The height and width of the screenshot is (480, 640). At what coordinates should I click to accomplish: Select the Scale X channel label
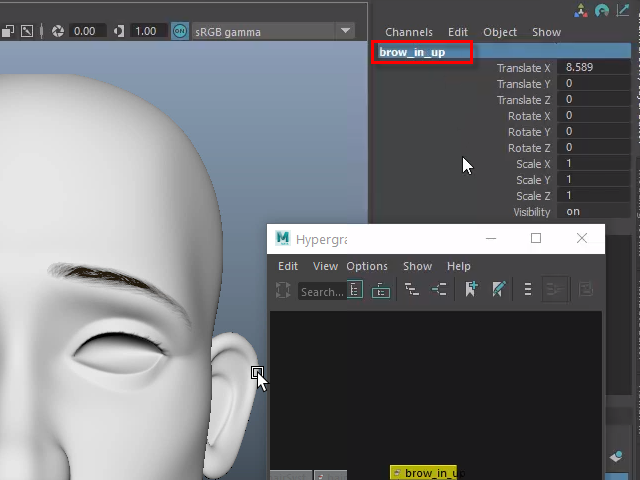533,164
